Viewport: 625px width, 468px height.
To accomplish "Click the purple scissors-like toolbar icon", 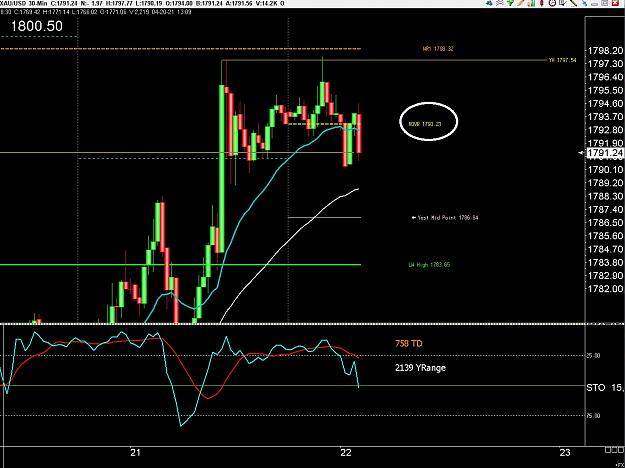I will point(500,3).
